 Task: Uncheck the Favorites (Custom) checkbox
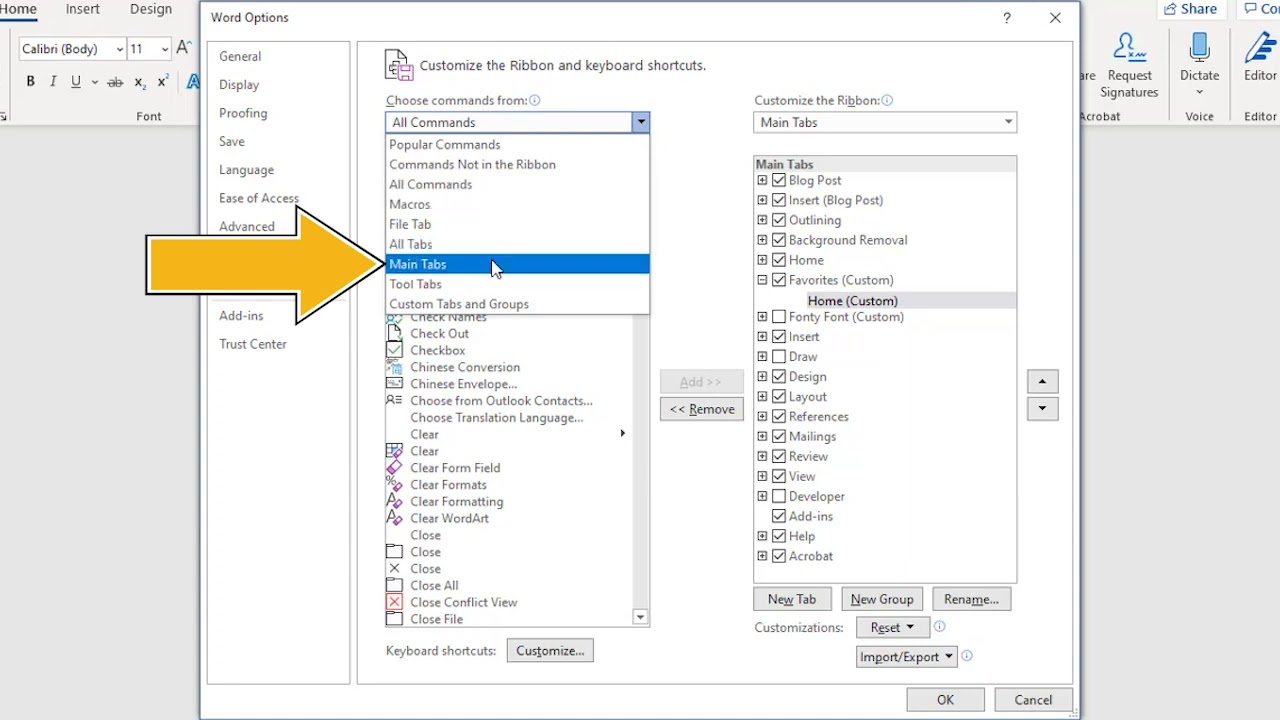coord(779,280)
